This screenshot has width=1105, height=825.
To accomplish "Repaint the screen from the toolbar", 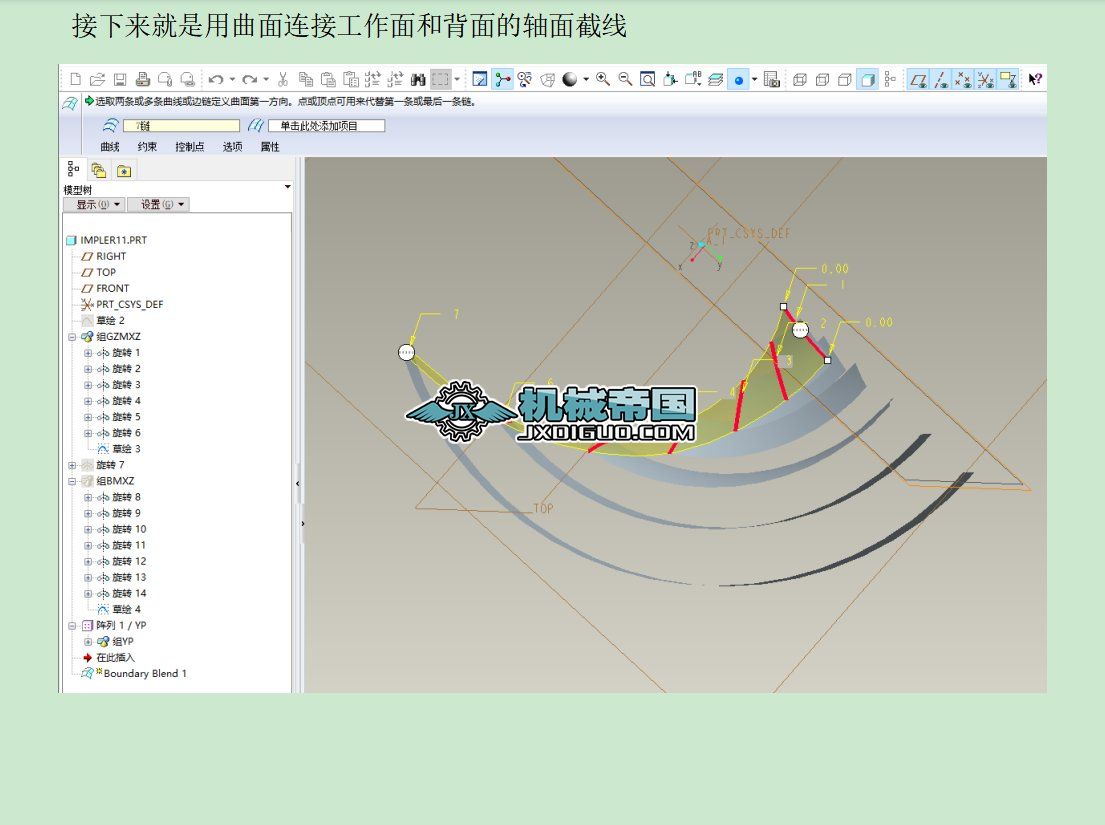I will coord(480,80).
